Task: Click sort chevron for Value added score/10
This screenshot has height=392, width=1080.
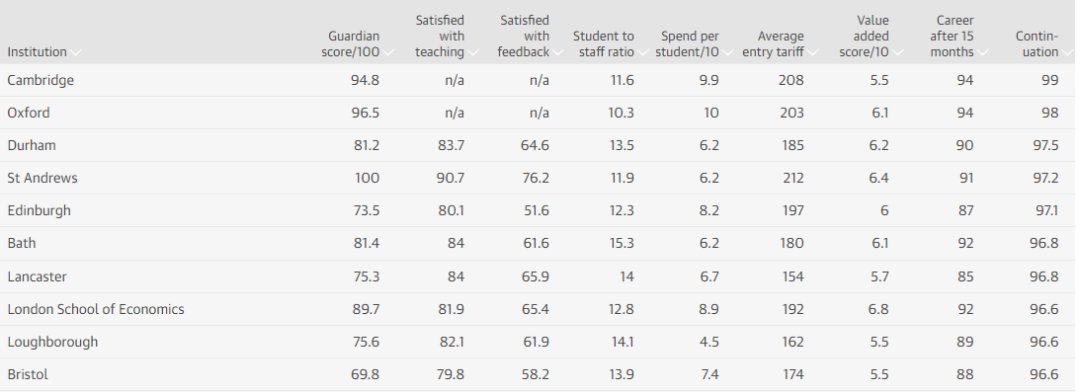Action: [x=896, y=52]
